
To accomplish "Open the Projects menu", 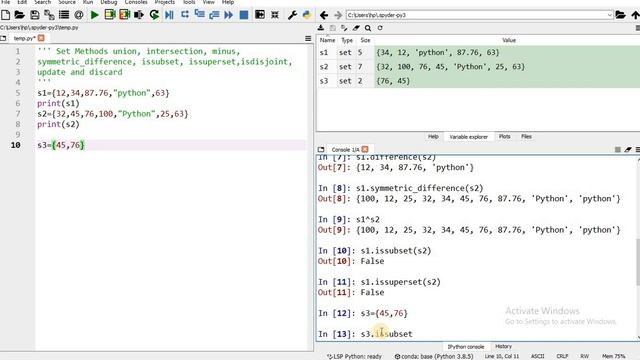I will pyautogui.click(x=164, y=2).
